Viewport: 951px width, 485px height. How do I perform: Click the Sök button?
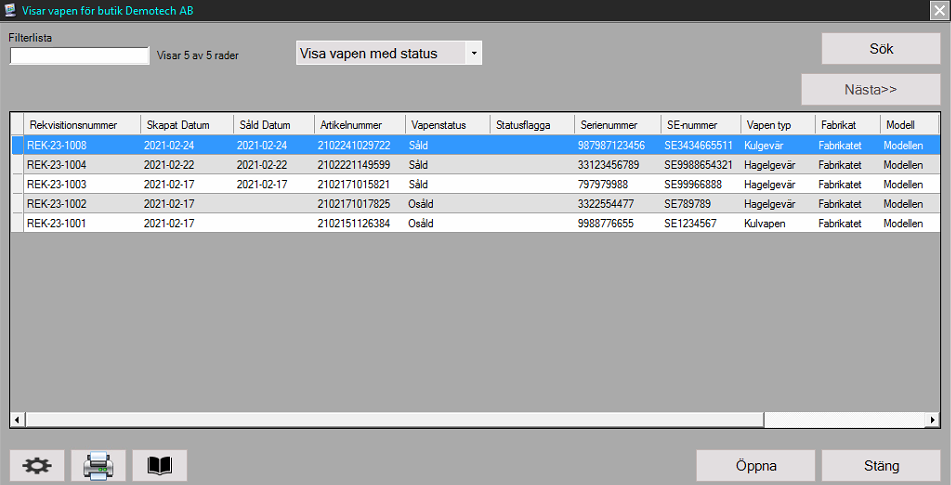881,48
